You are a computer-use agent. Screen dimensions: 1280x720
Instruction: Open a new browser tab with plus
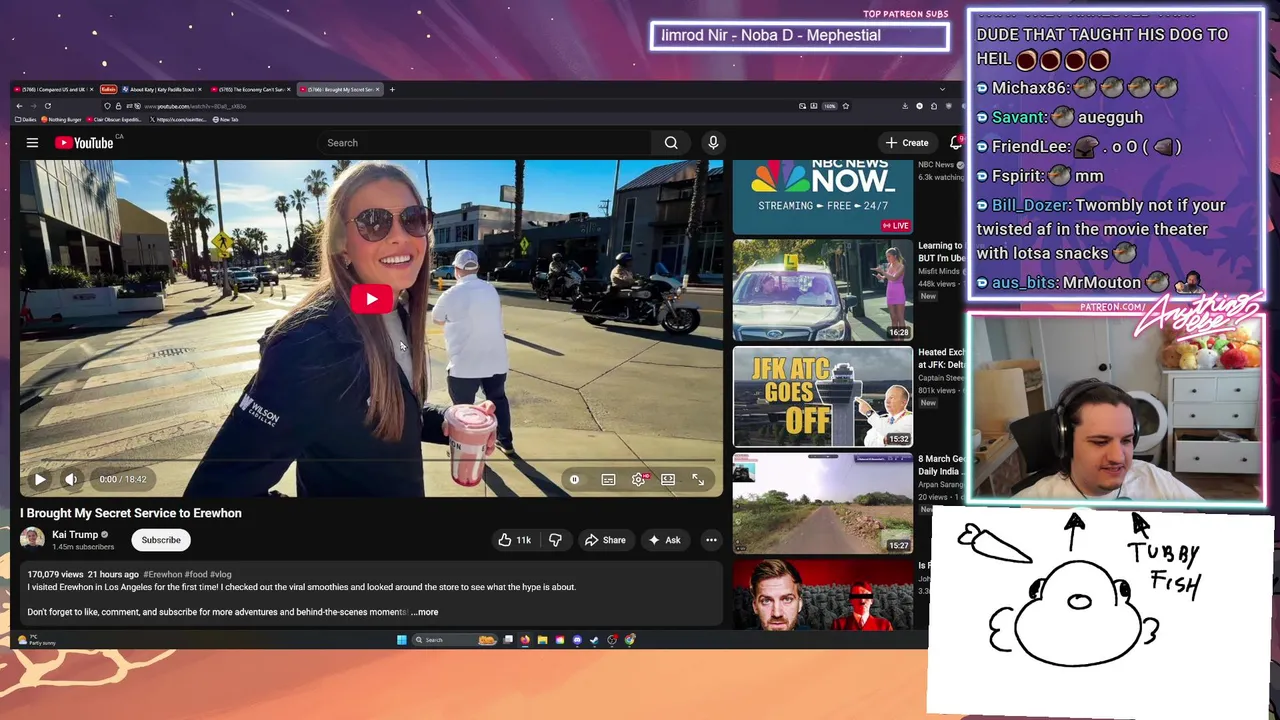point(392,90)
